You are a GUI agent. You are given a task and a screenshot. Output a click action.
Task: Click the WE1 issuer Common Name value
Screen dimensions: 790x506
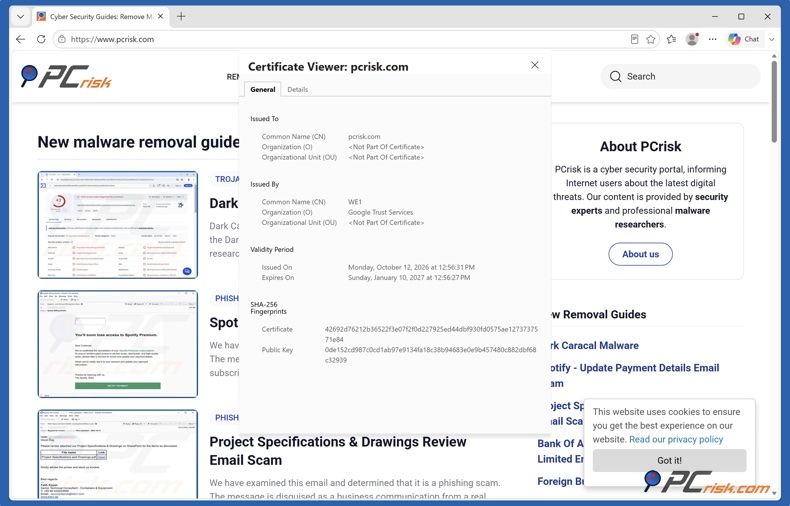tap(355, 202)
